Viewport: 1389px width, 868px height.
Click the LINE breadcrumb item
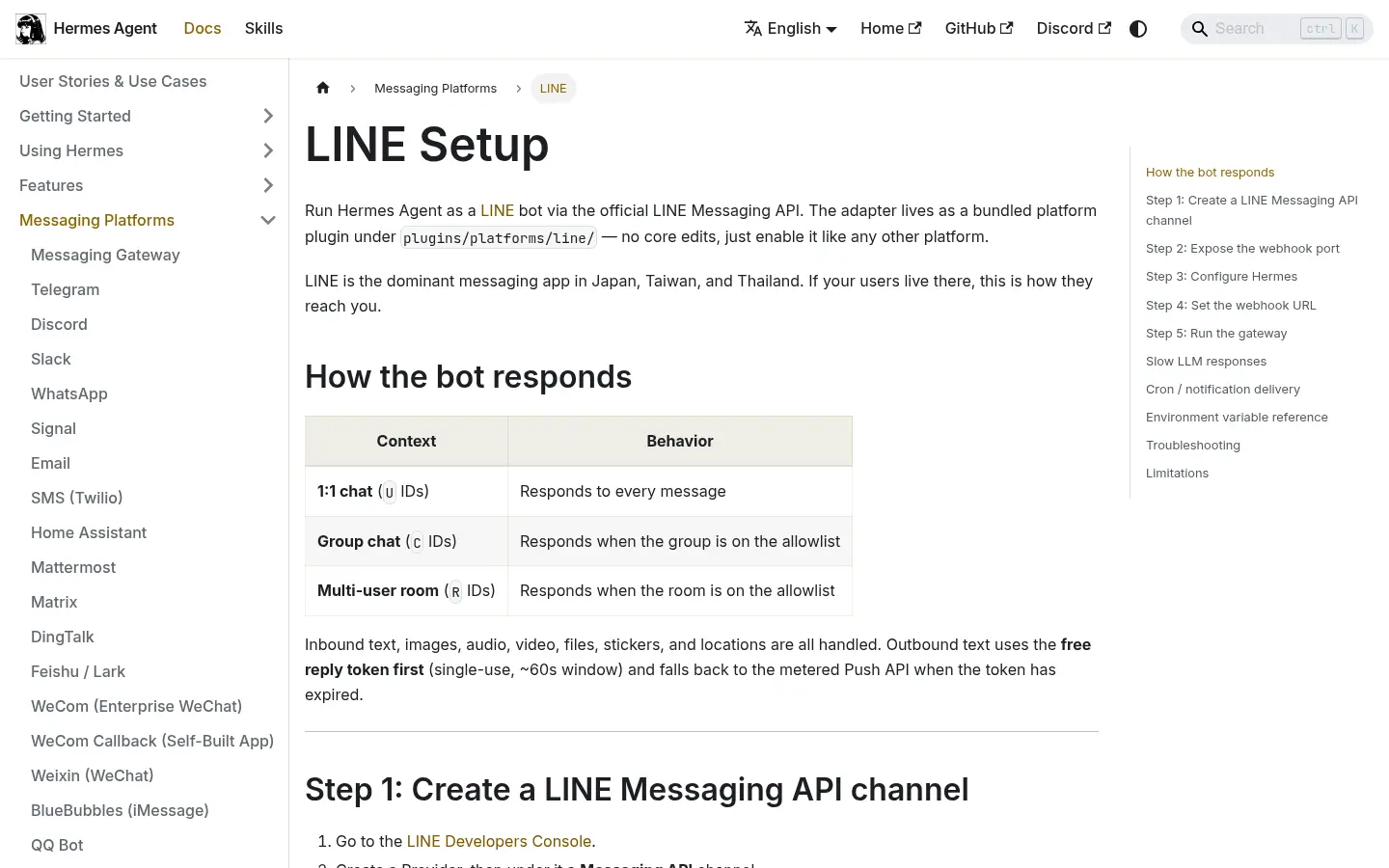pos(554,88)
